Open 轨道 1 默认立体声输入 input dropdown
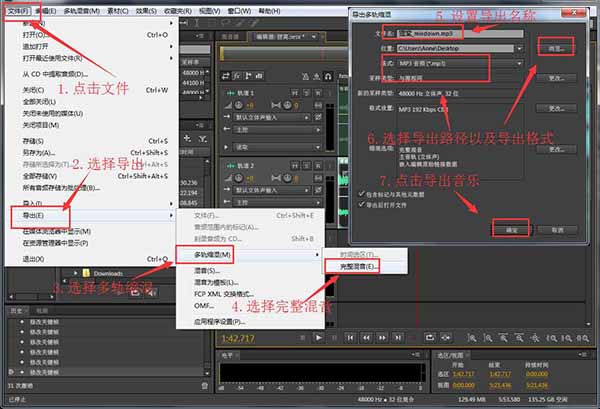This screenshot has height=409, width=600. pos(272,117)
